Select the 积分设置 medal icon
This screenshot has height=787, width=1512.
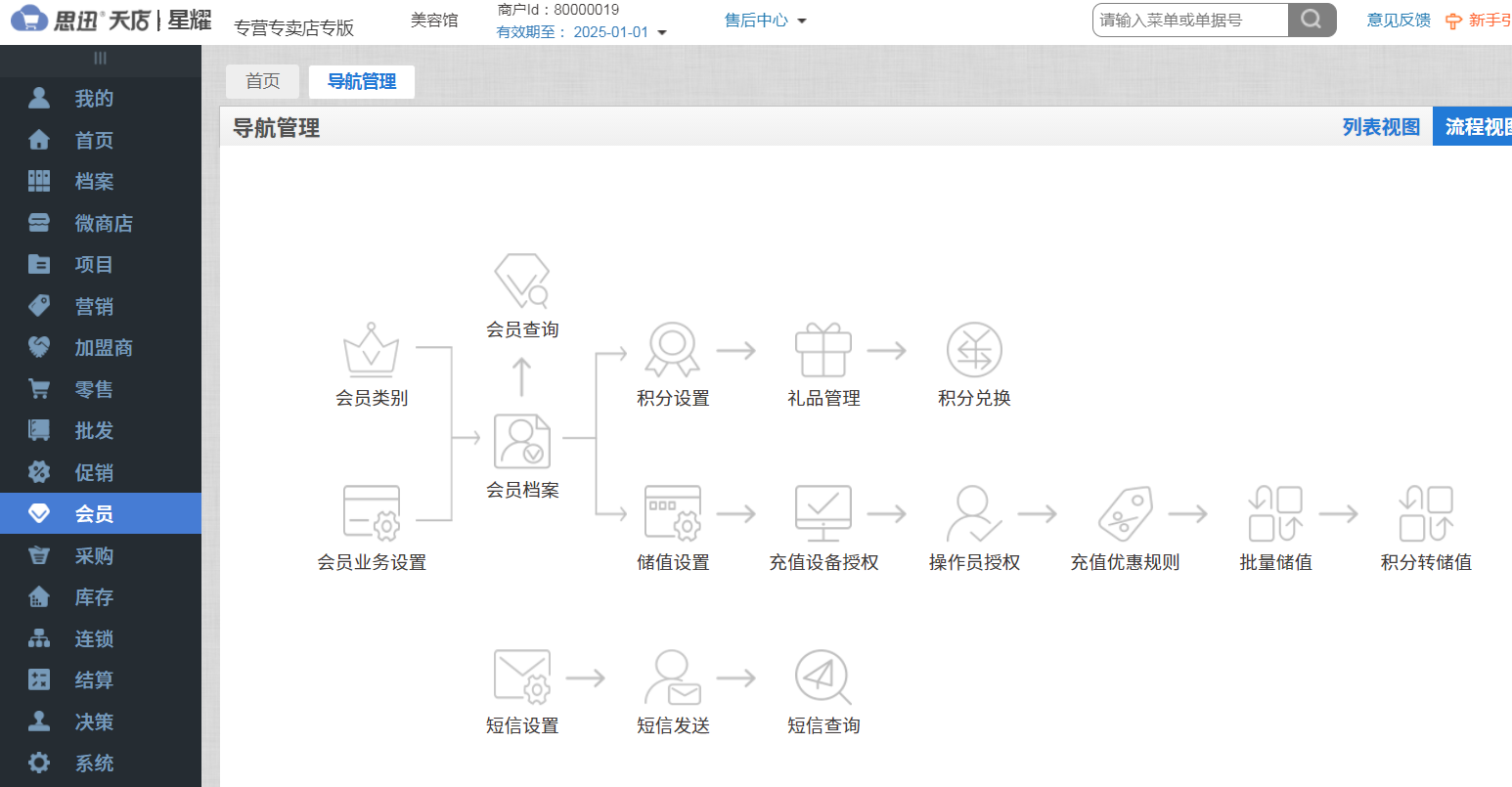point(672,350)
